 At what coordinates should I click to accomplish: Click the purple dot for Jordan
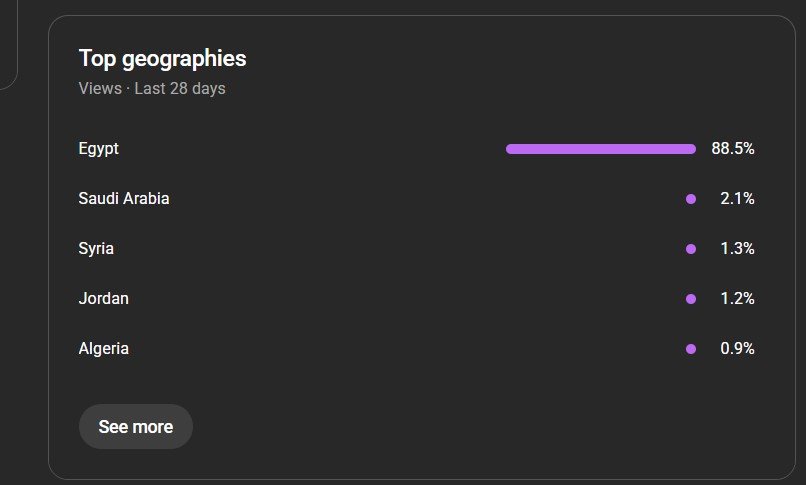point(691,299)
